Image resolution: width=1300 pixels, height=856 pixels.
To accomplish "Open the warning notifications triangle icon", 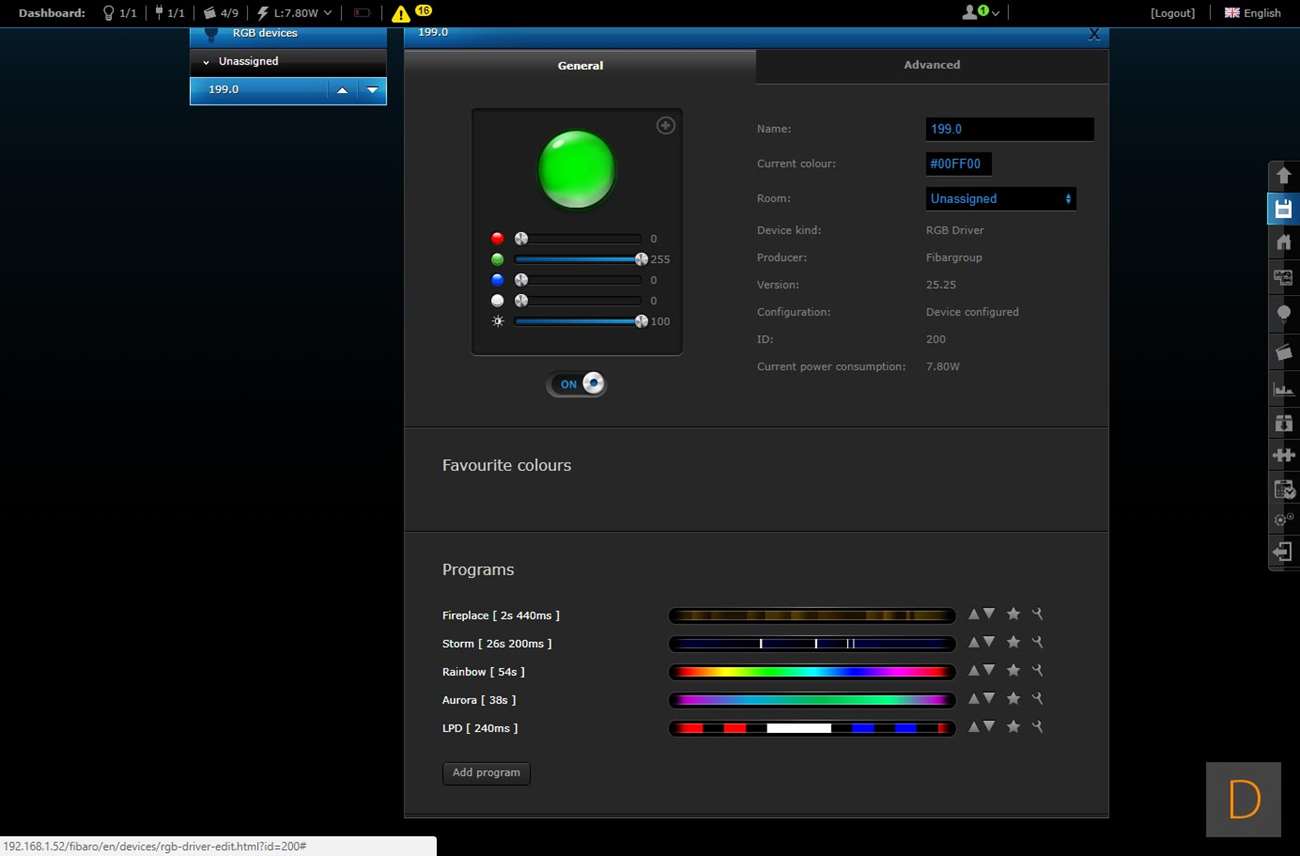I will 401,14.
